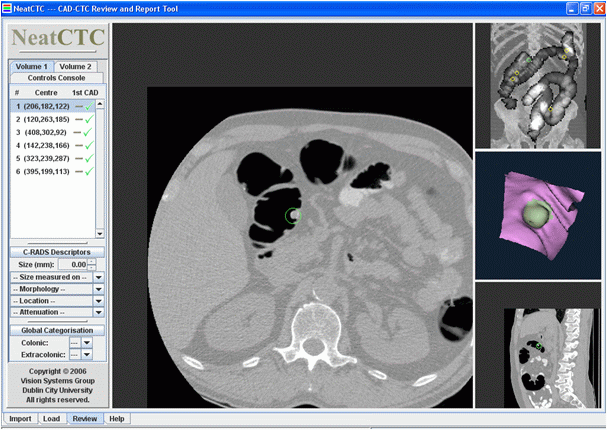Open the Import tab
The width and height of the screenshot is (607, 430).
(20, 419)
